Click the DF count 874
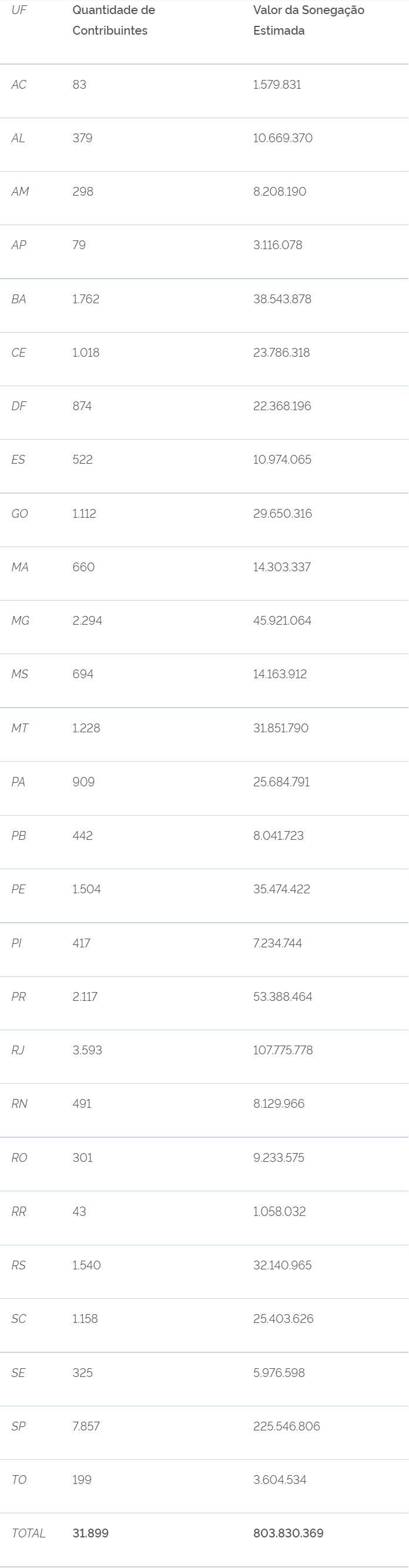This screenshot has height=1568, width=409. (82, 407)
